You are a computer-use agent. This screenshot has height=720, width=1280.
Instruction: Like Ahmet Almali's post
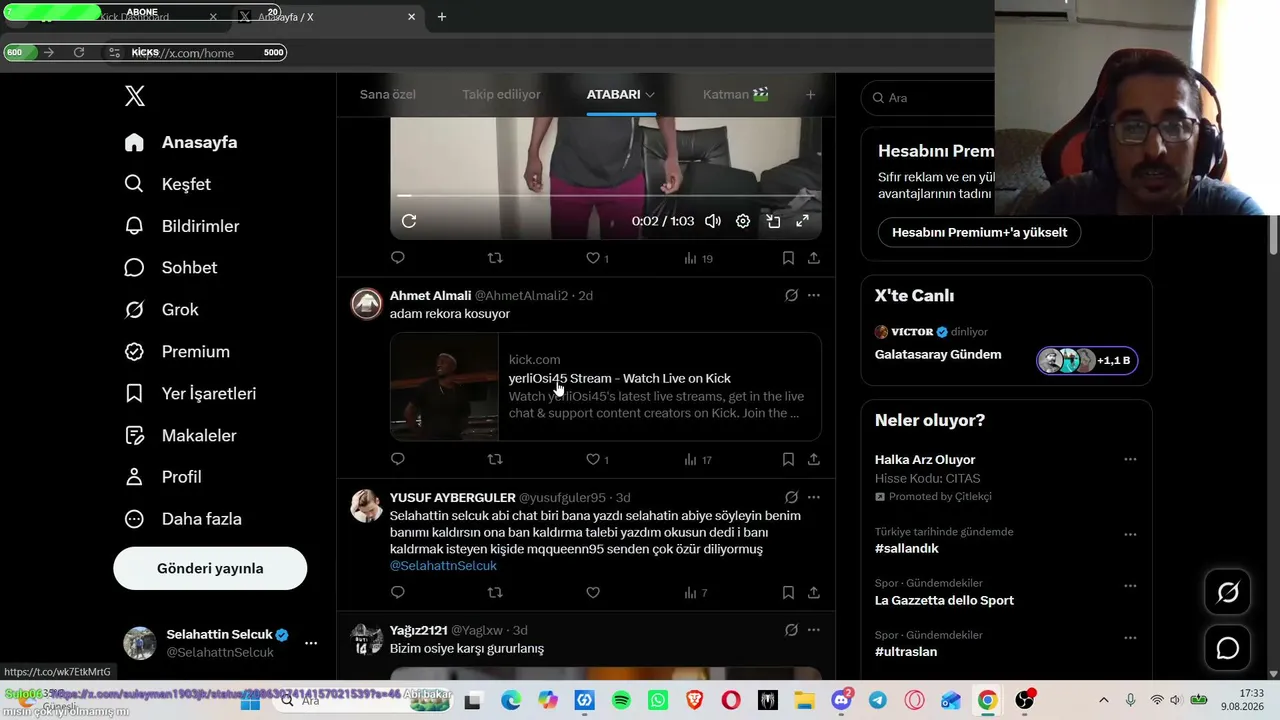coord(593,459)
